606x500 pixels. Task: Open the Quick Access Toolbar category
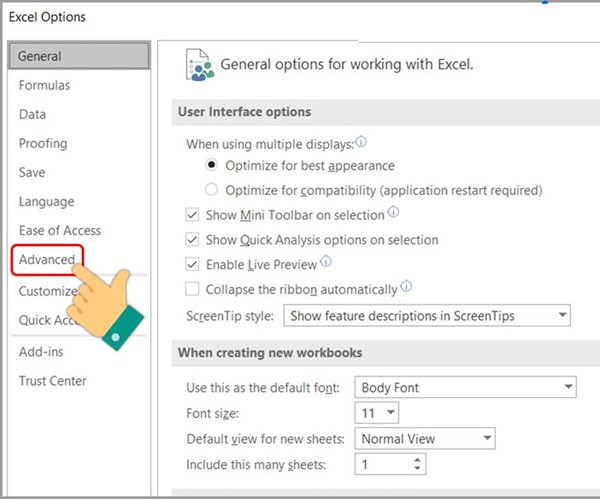coord(46,320)
